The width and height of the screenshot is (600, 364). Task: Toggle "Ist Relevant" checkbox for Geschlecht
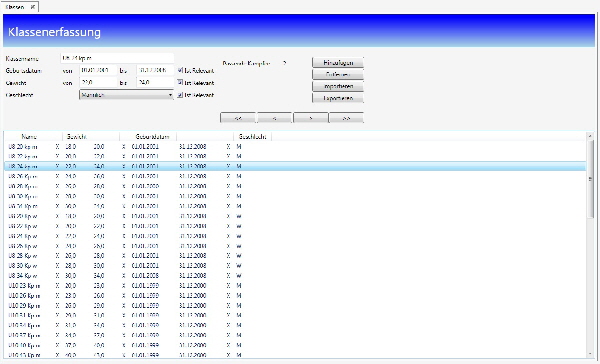pos(180,95)
